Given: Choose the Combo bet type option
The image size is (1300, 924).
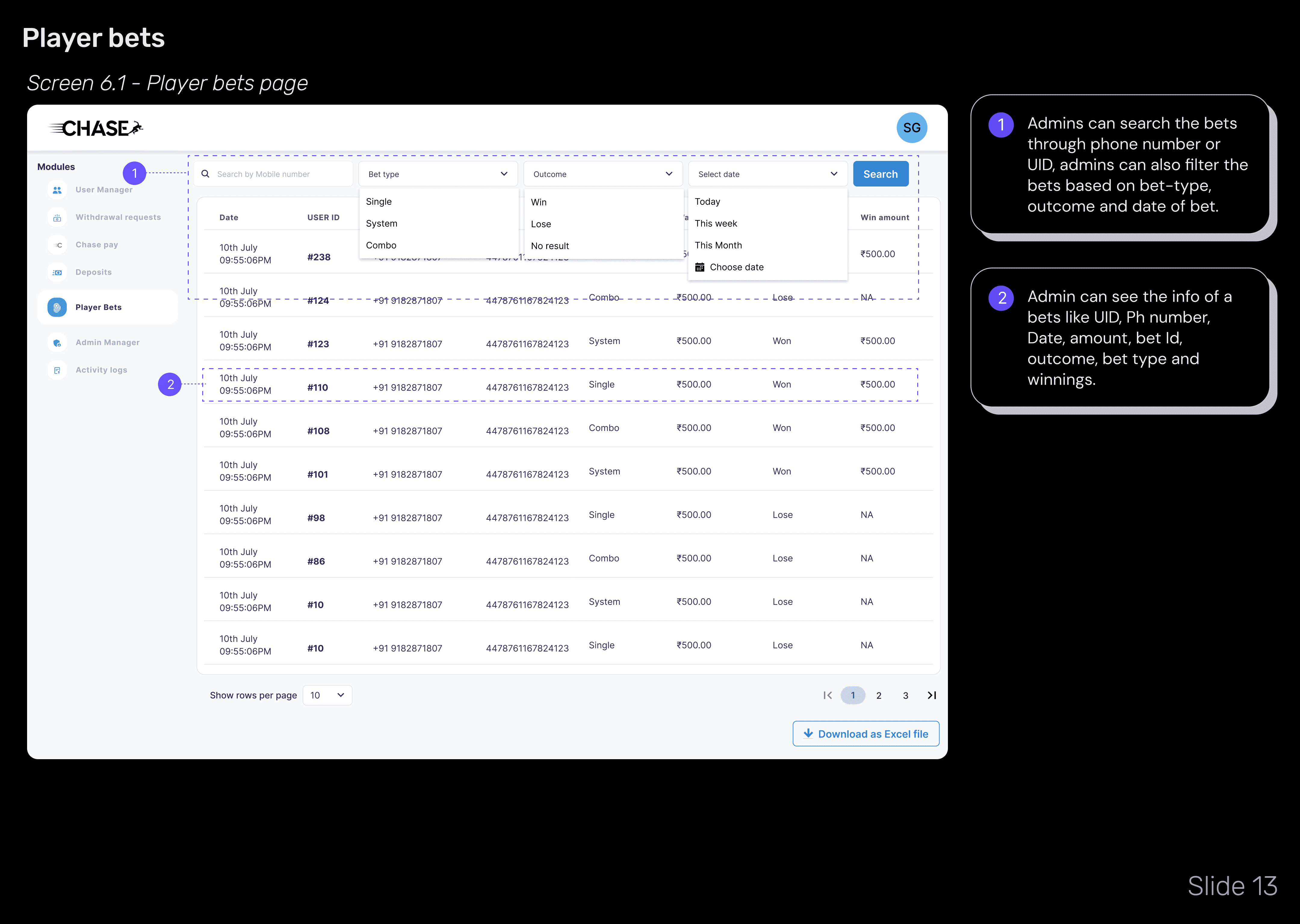Looking at the screenshot, I should click(x=381, y=245).
